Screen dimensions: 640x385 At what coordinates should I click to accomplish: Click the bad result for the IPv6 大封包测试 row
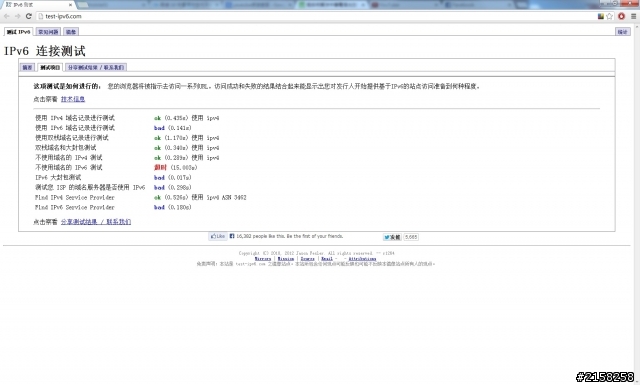(159, 178)
